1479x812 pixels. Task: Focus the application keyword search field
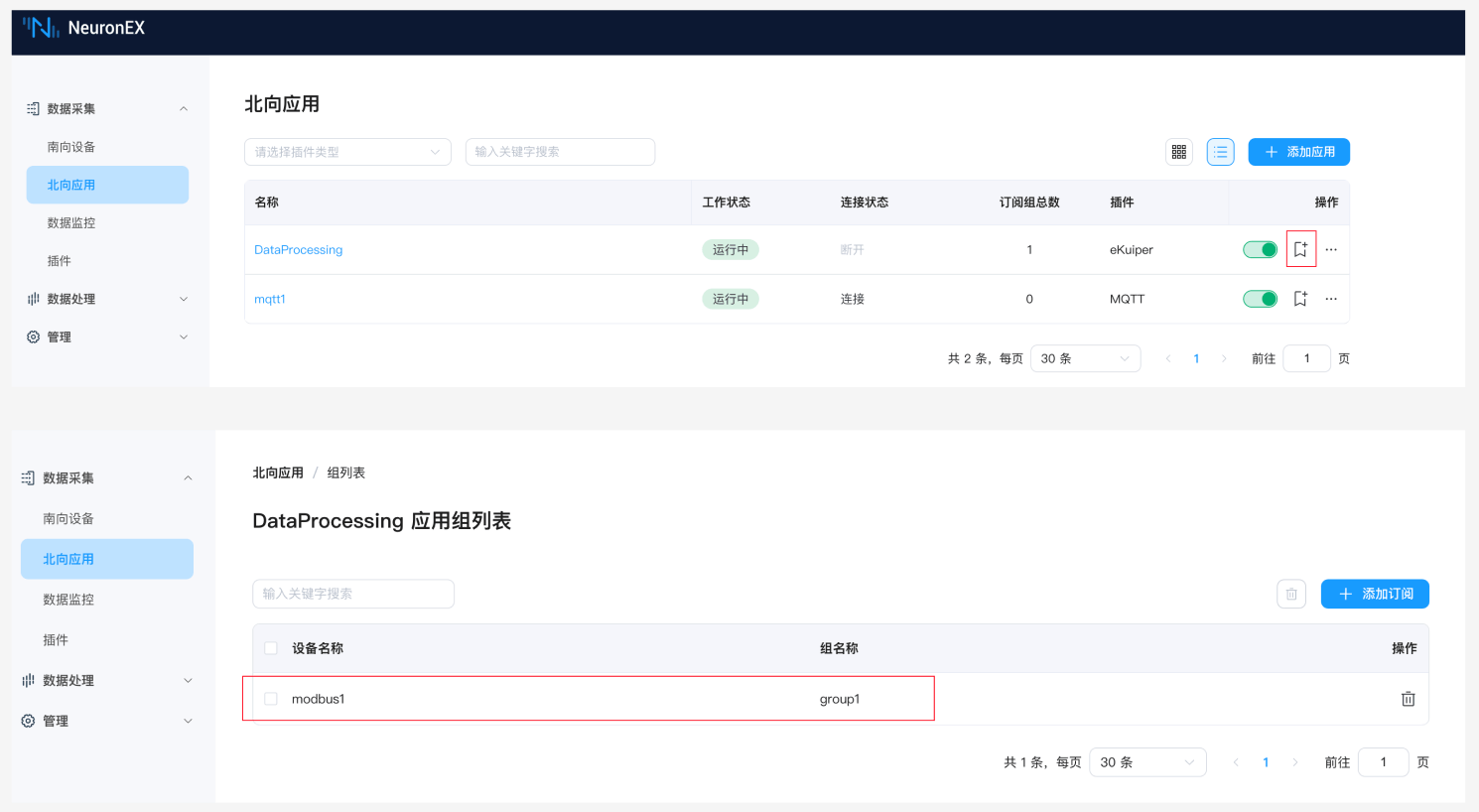[x=560, y=152]
